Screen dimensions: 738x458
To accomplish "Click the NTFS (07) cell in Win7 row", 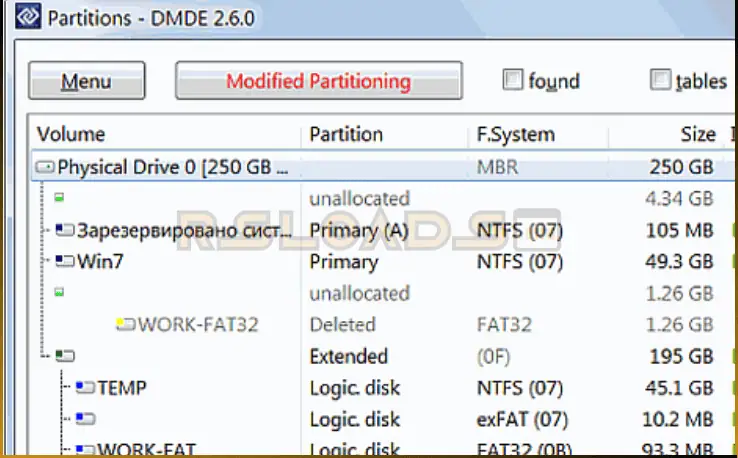I will [x=520, y=262].
